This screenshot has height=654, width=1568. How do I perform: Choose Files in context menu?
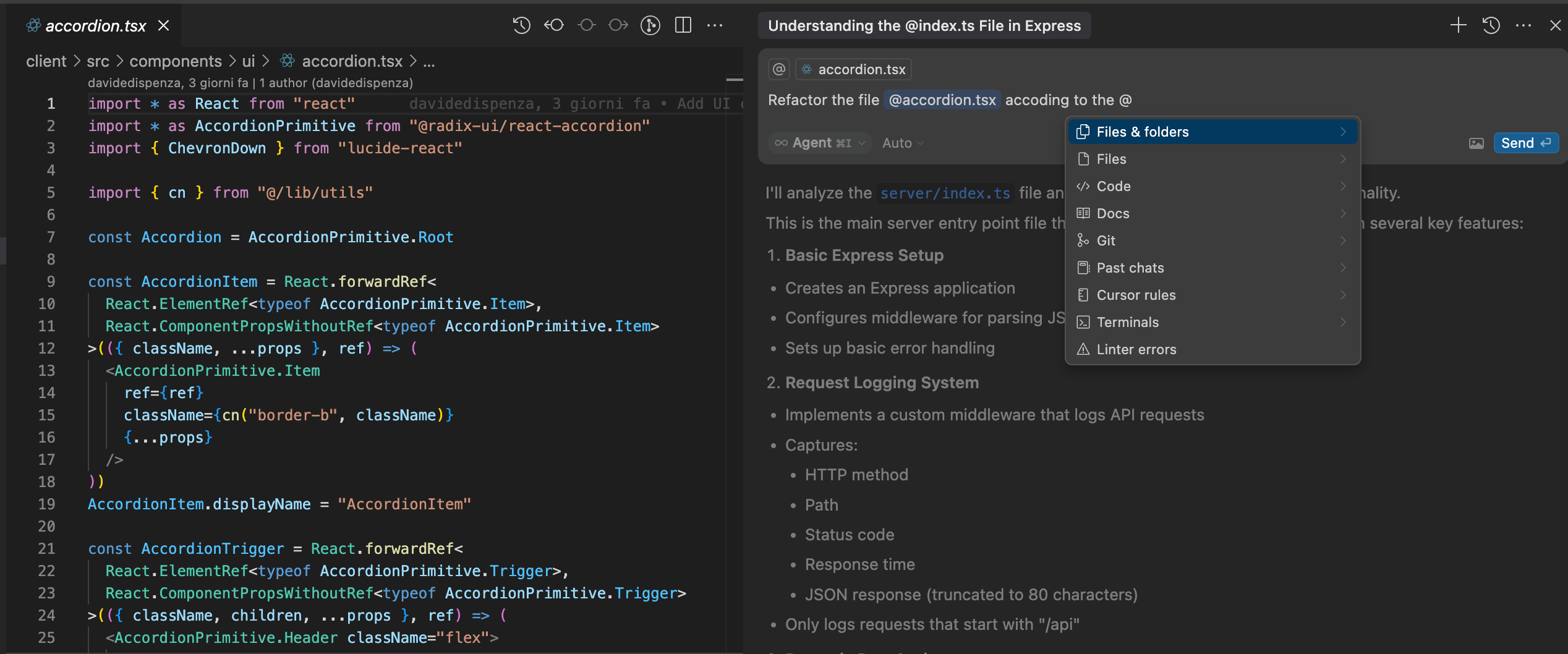[x=1212, y=159]
